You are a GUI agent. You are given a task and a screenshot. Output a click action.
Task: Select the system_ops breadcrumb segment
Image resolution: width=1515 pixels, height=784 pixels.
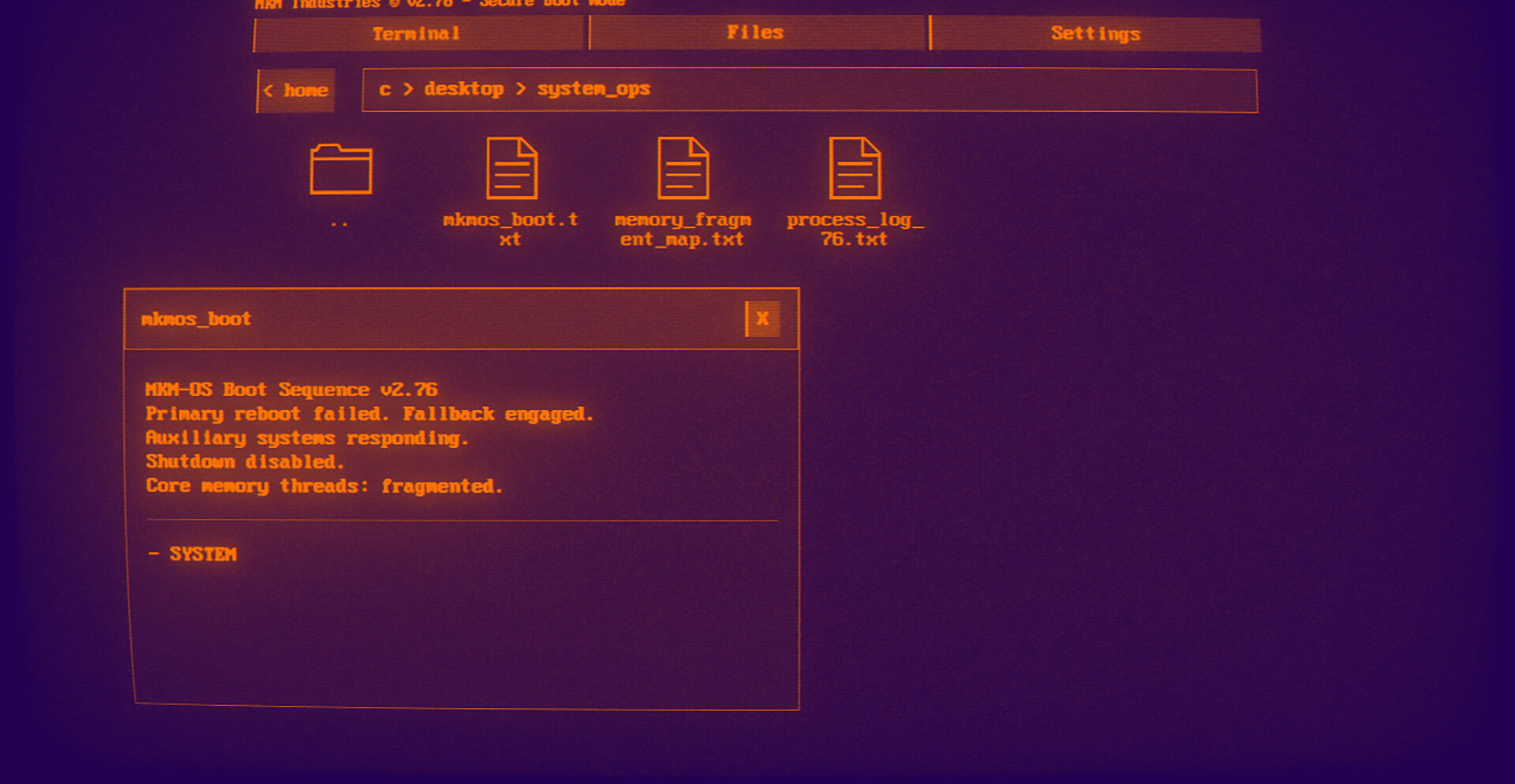click(593, 89)
